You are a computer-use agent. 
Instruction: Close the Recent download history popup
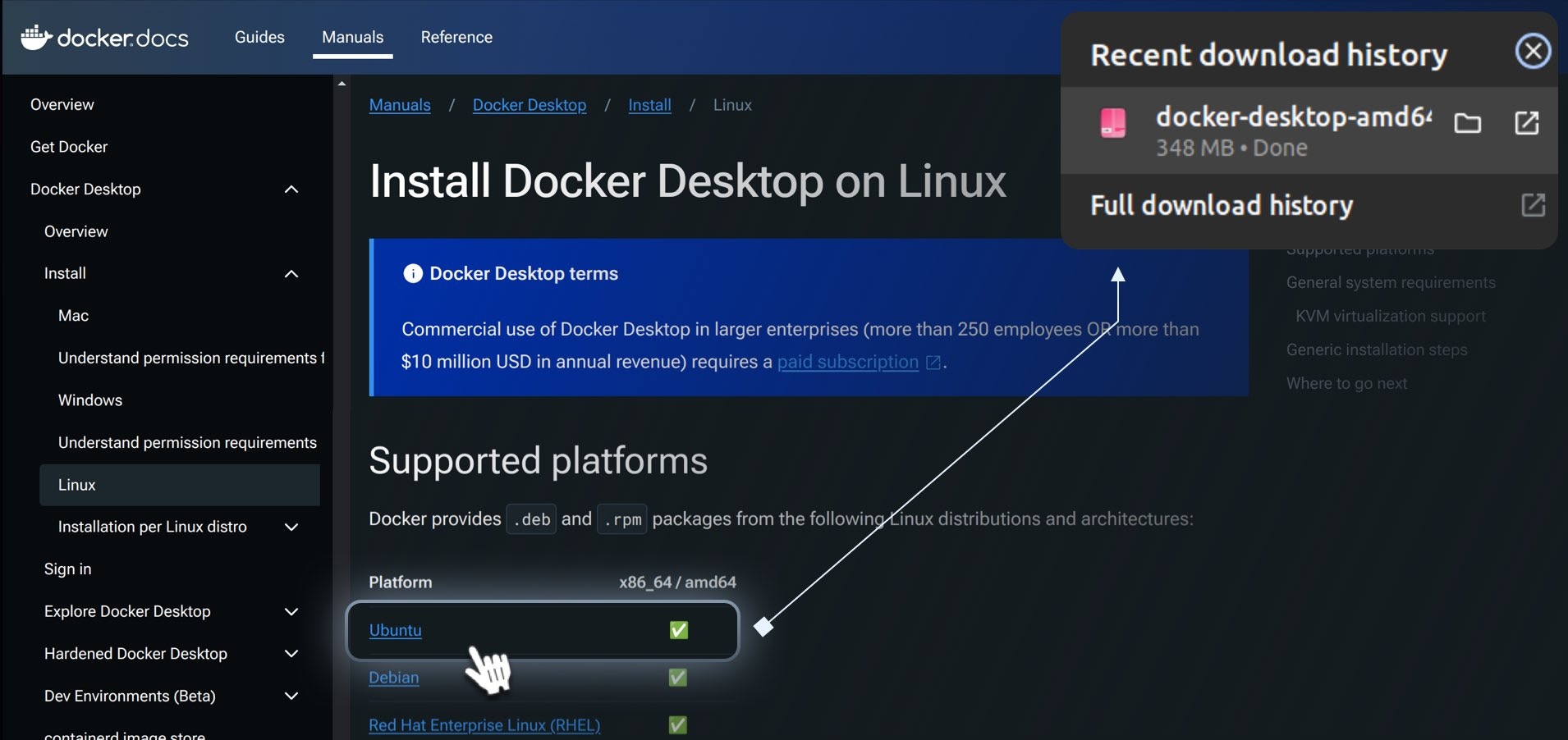(1533, 51)
